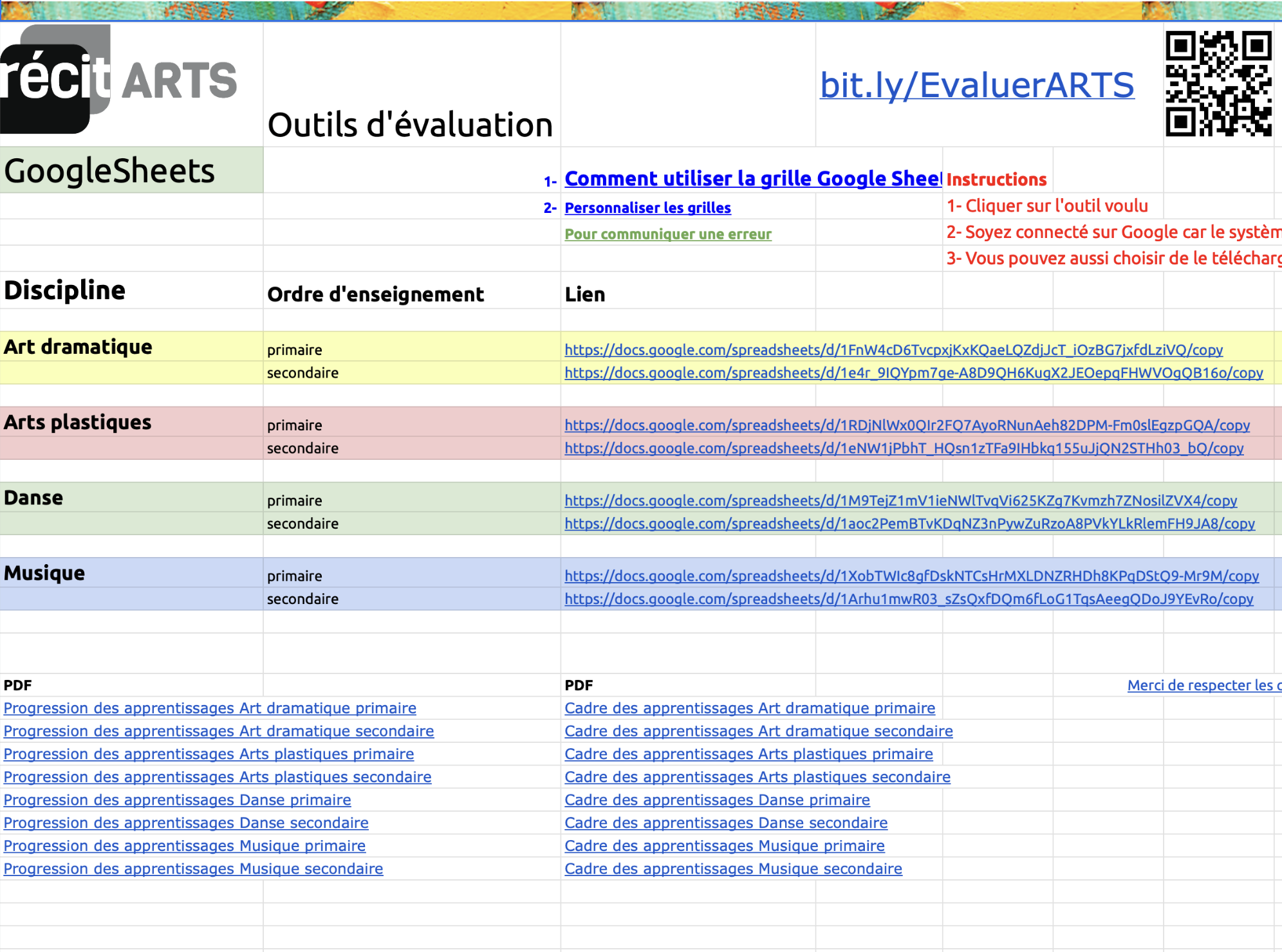Open Arts plastiques secondaire spreadsheet link
Screen dimensions: 1282x952
pyautogui.click(x=904, y=448)
